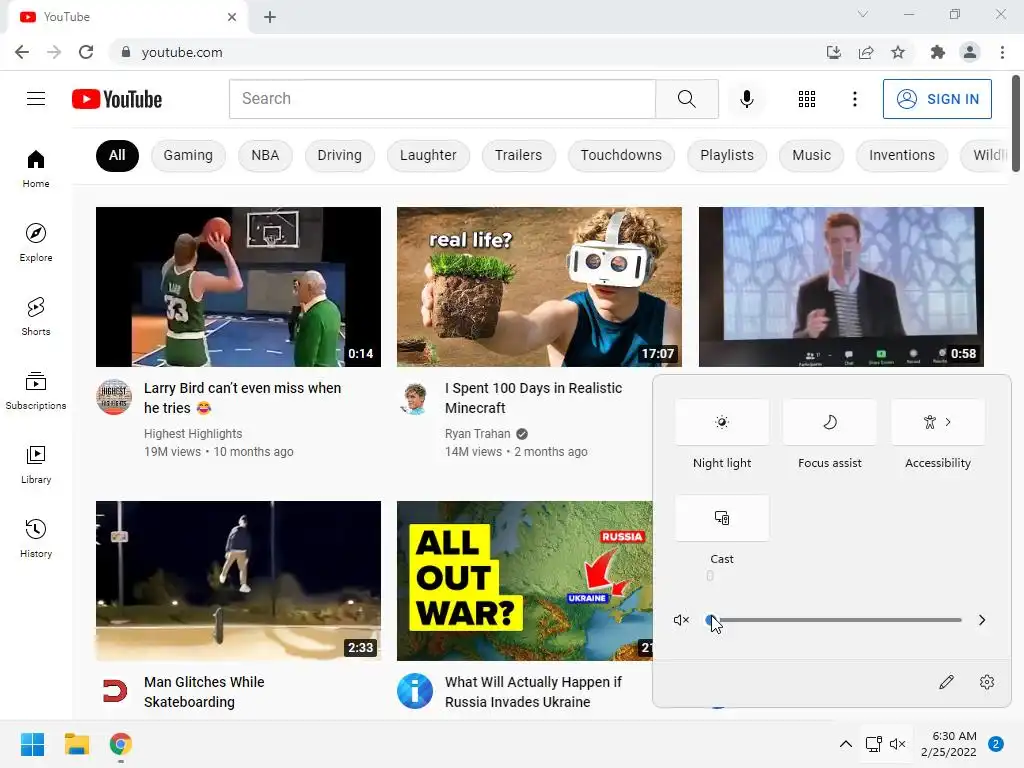Reload the page in Chrome
The width and height of the screenshot is (1024, 768).
pyautogui.click(x=86, y=52)
